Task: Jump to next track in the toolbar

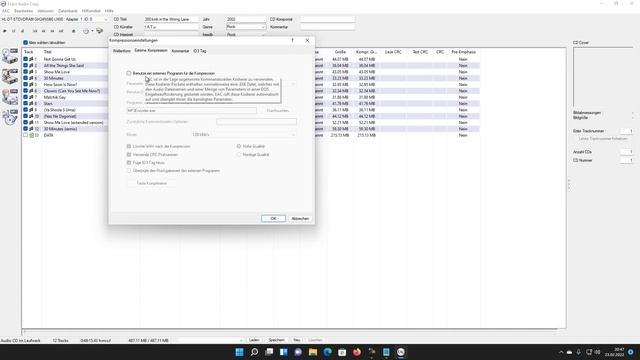Action: click(60, 31)
